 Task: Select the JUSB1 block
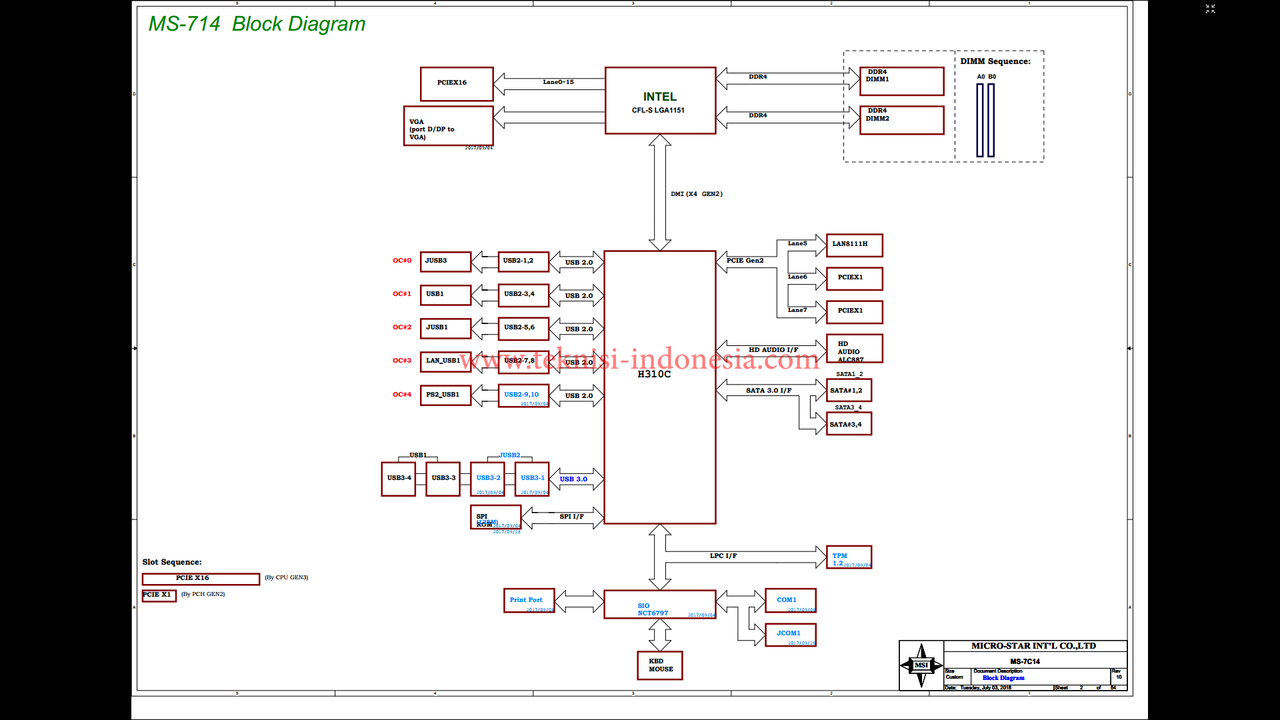tap(445, 327)
